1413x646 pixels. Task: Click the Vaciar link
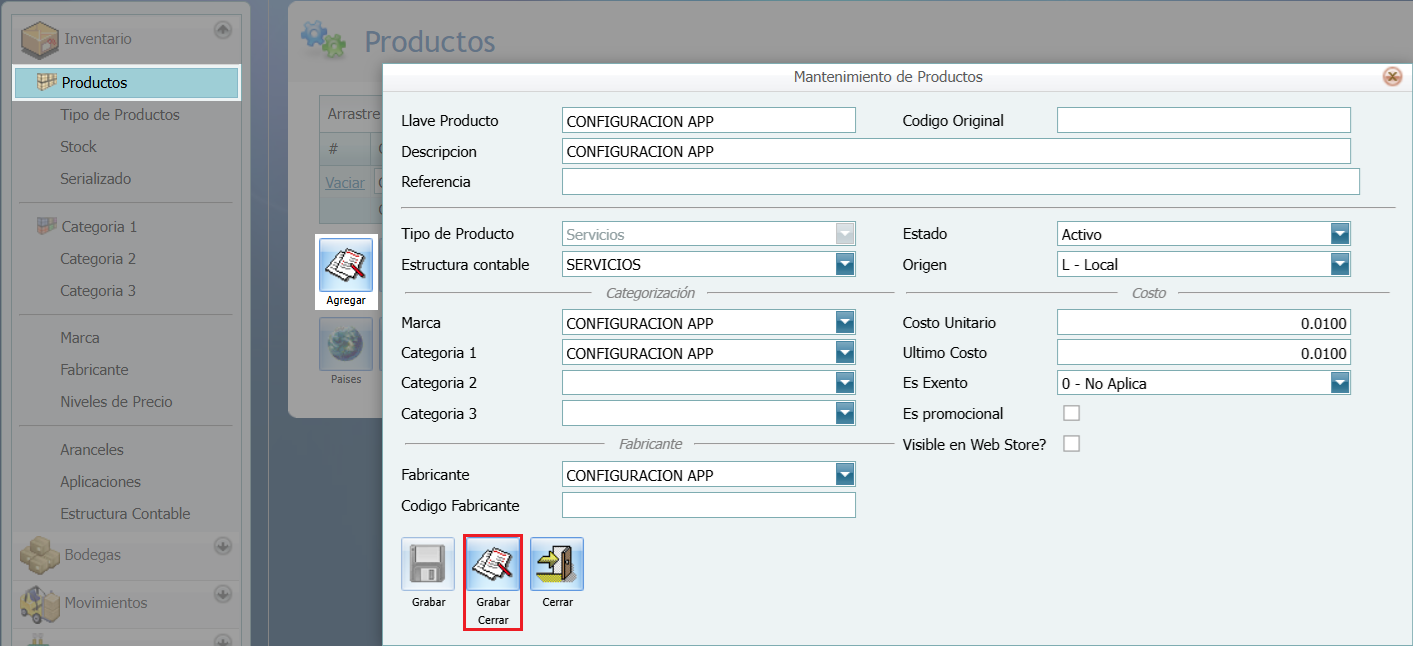[344, 182]
